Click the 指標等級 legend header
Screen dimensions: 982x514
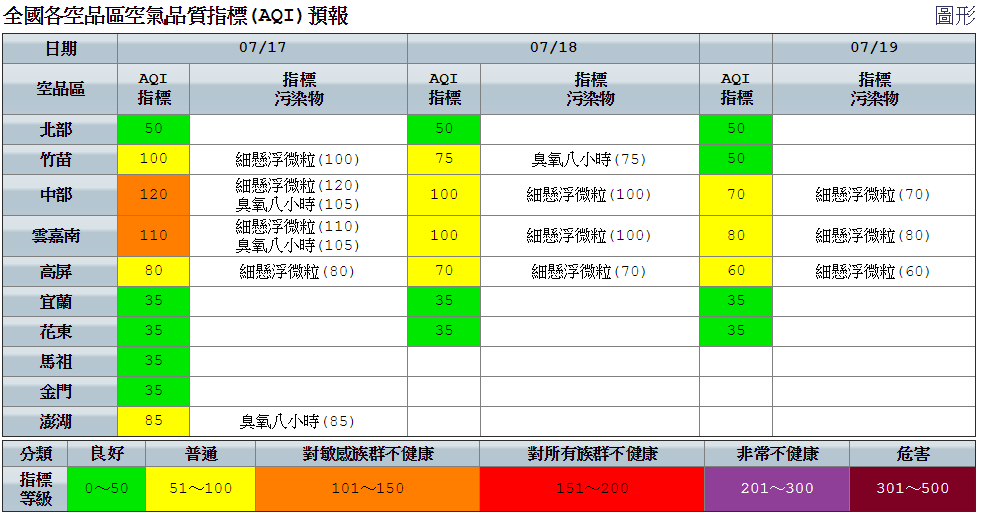coord(36,488)
